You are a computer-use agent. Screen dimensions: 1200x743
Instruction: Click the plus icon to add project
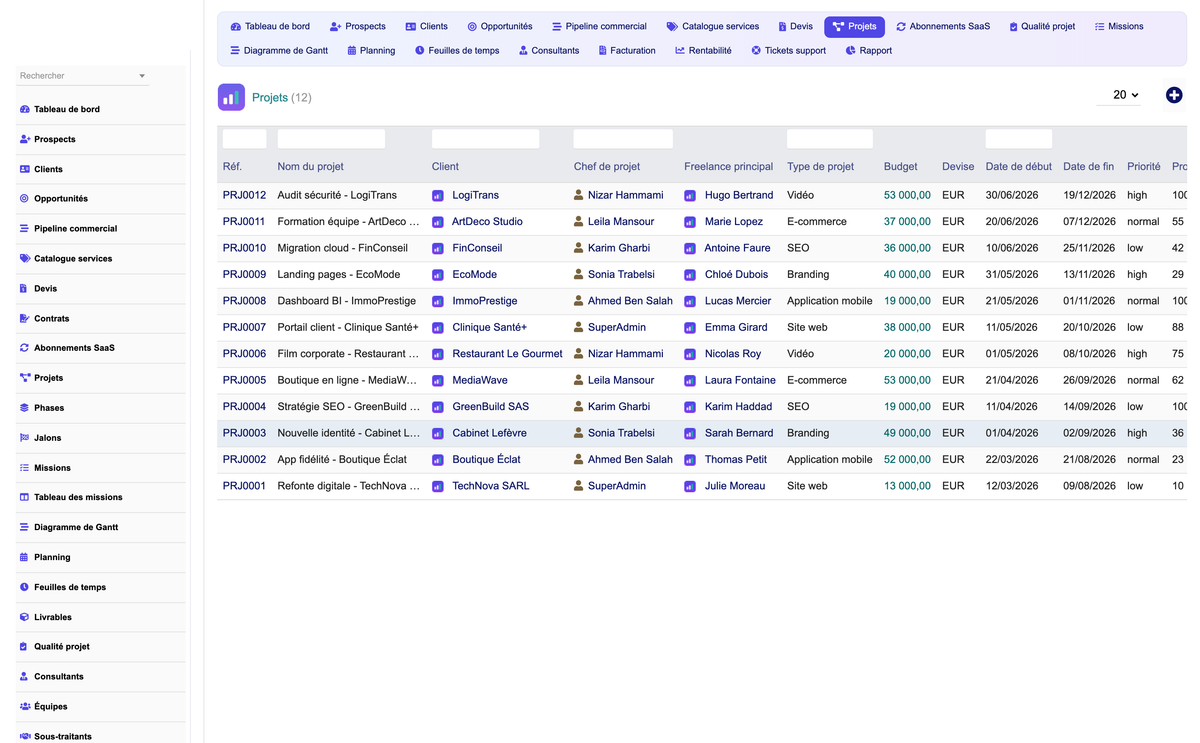[1174, 95]
